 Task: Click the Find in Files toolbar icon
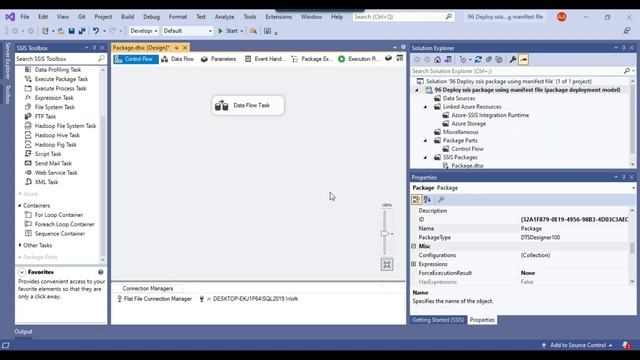click(x=253, y=31)
